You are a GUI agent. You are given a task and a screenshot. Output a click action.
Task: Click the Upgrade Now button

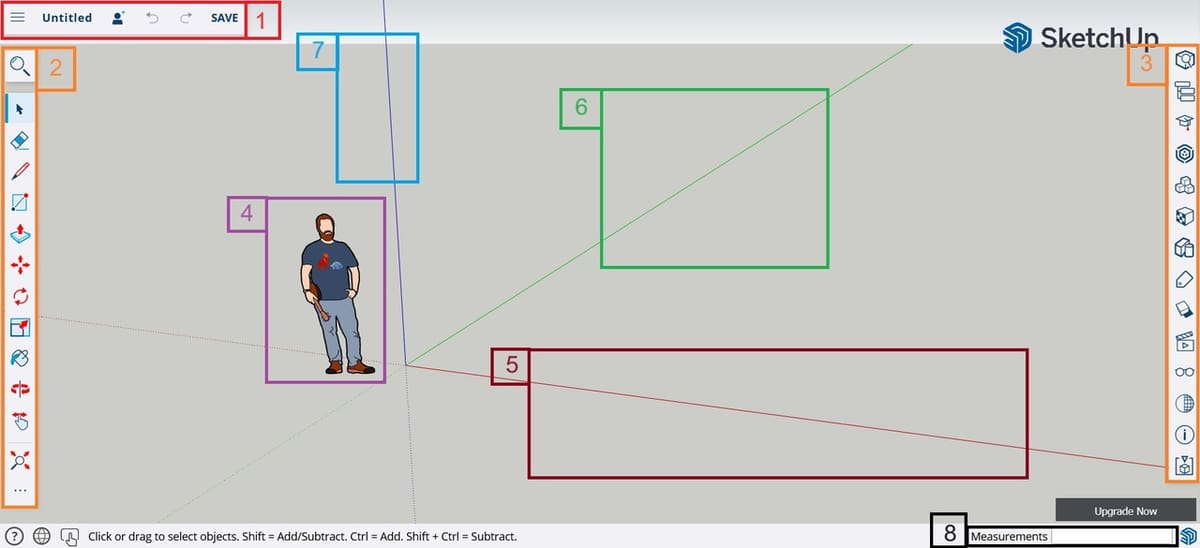[1125, 511]
